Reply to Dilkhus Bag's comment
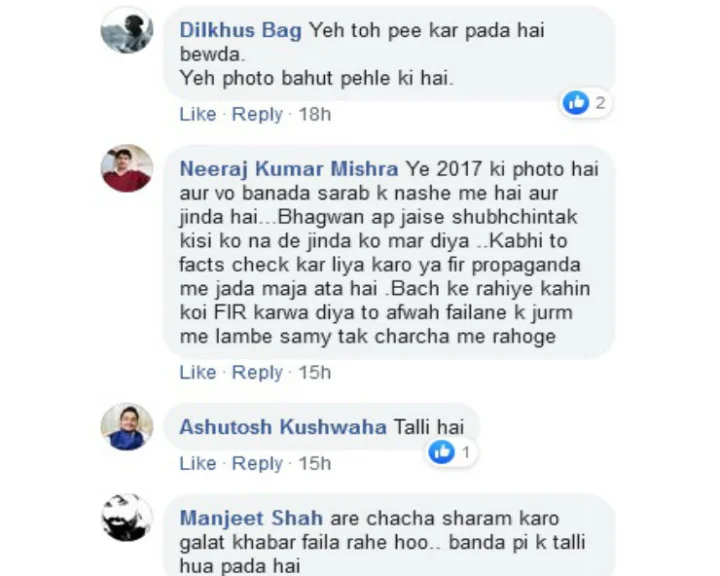720x576 pixels. point(257,114)
